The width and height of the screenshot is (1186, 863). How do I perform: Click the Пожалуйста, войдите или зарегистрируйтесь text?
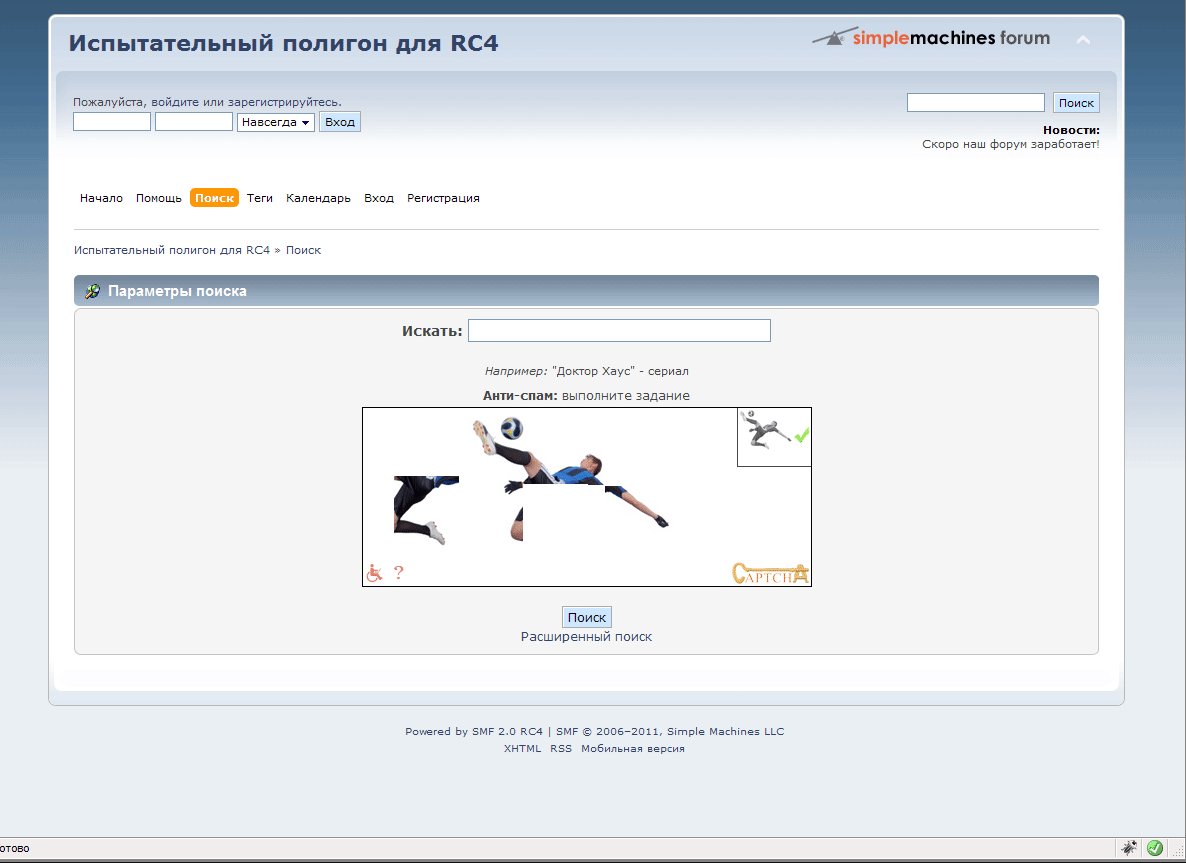pos(207,102)
